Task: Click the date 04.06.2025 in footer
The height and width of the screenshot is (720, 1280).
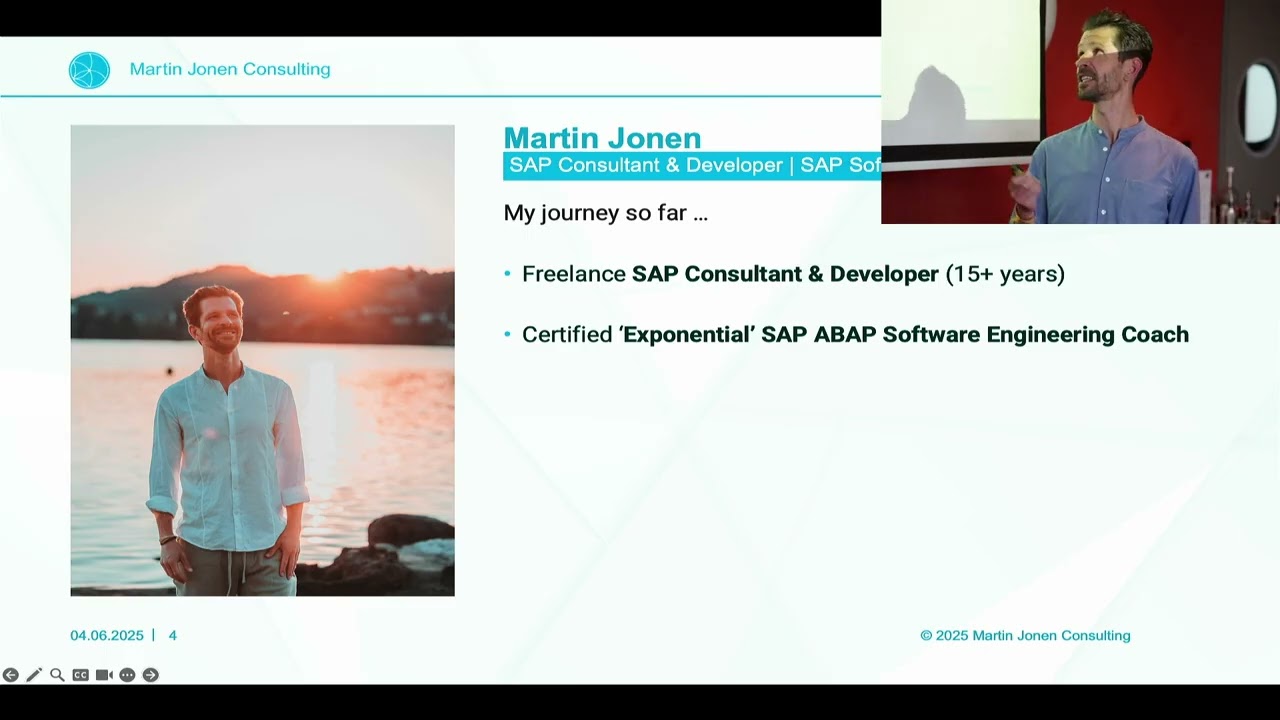Action: pyautogui.click(x=107, y=636)
